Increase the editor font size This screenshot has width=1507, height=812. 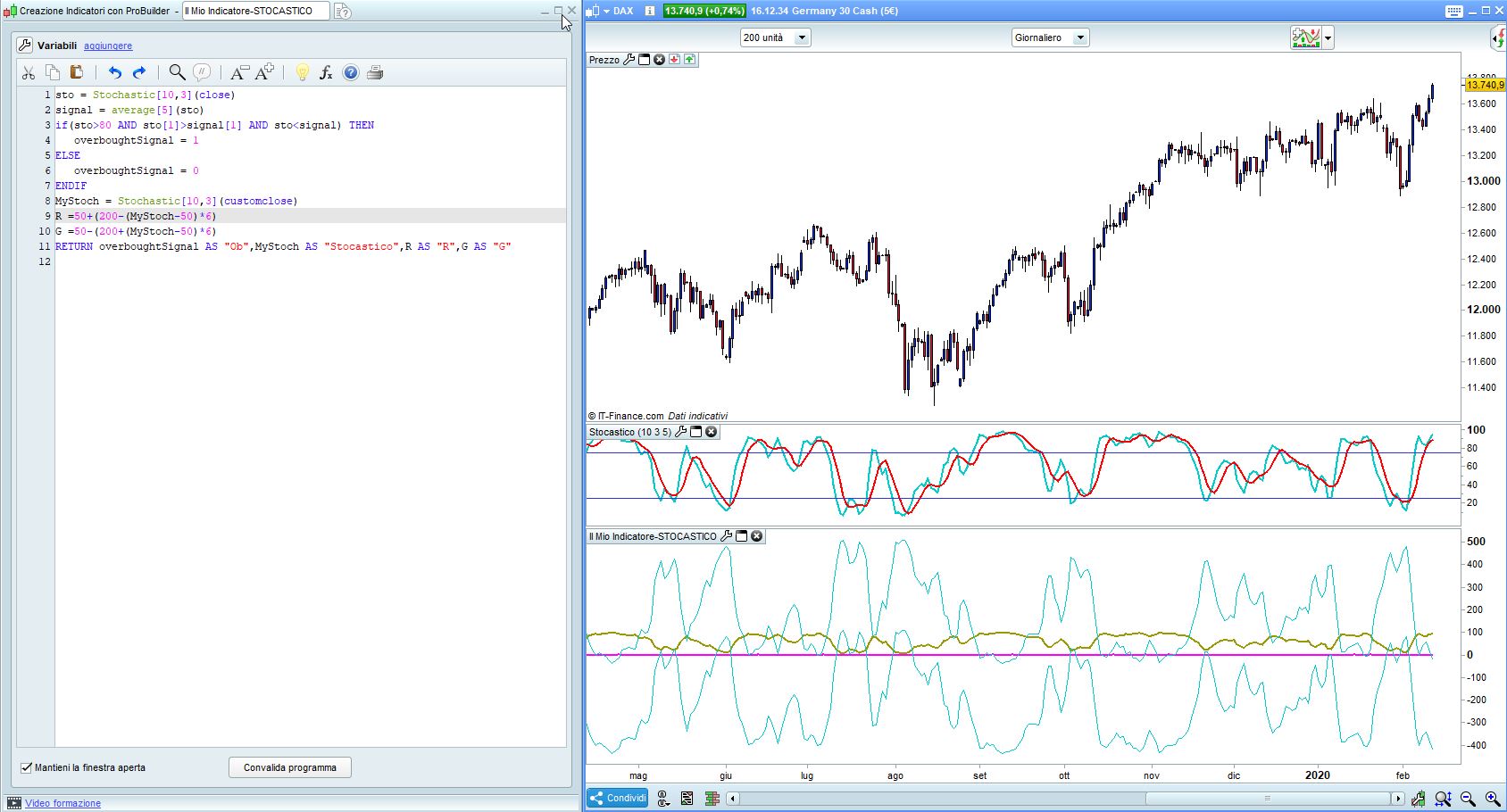click(x=265, y=73)
